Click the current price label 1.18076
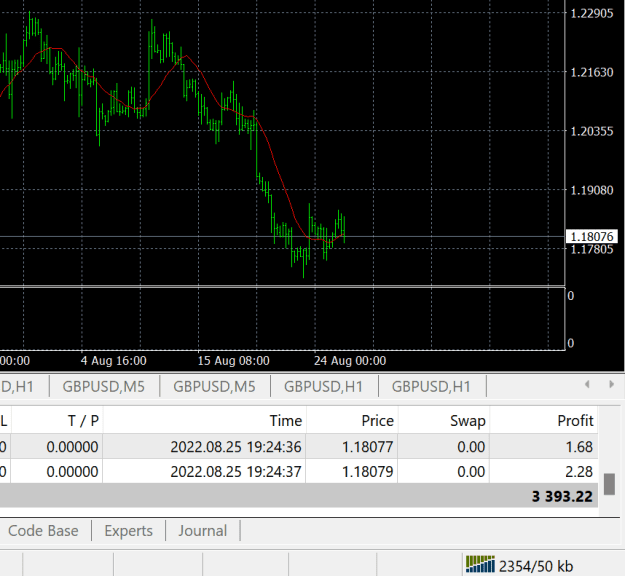 point(592,237)
